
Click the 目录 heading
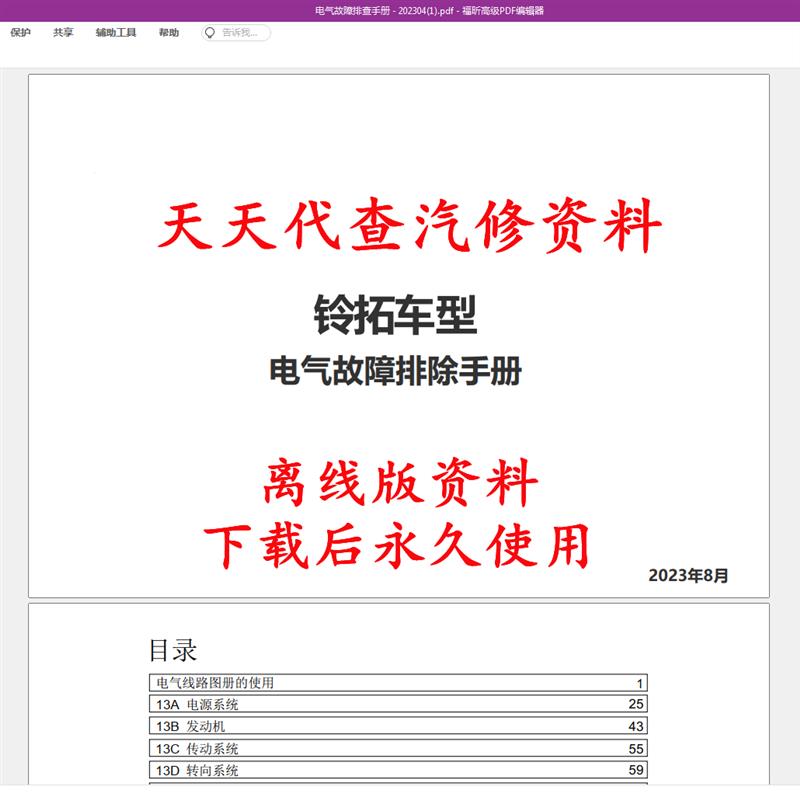[x=173, y=650]
